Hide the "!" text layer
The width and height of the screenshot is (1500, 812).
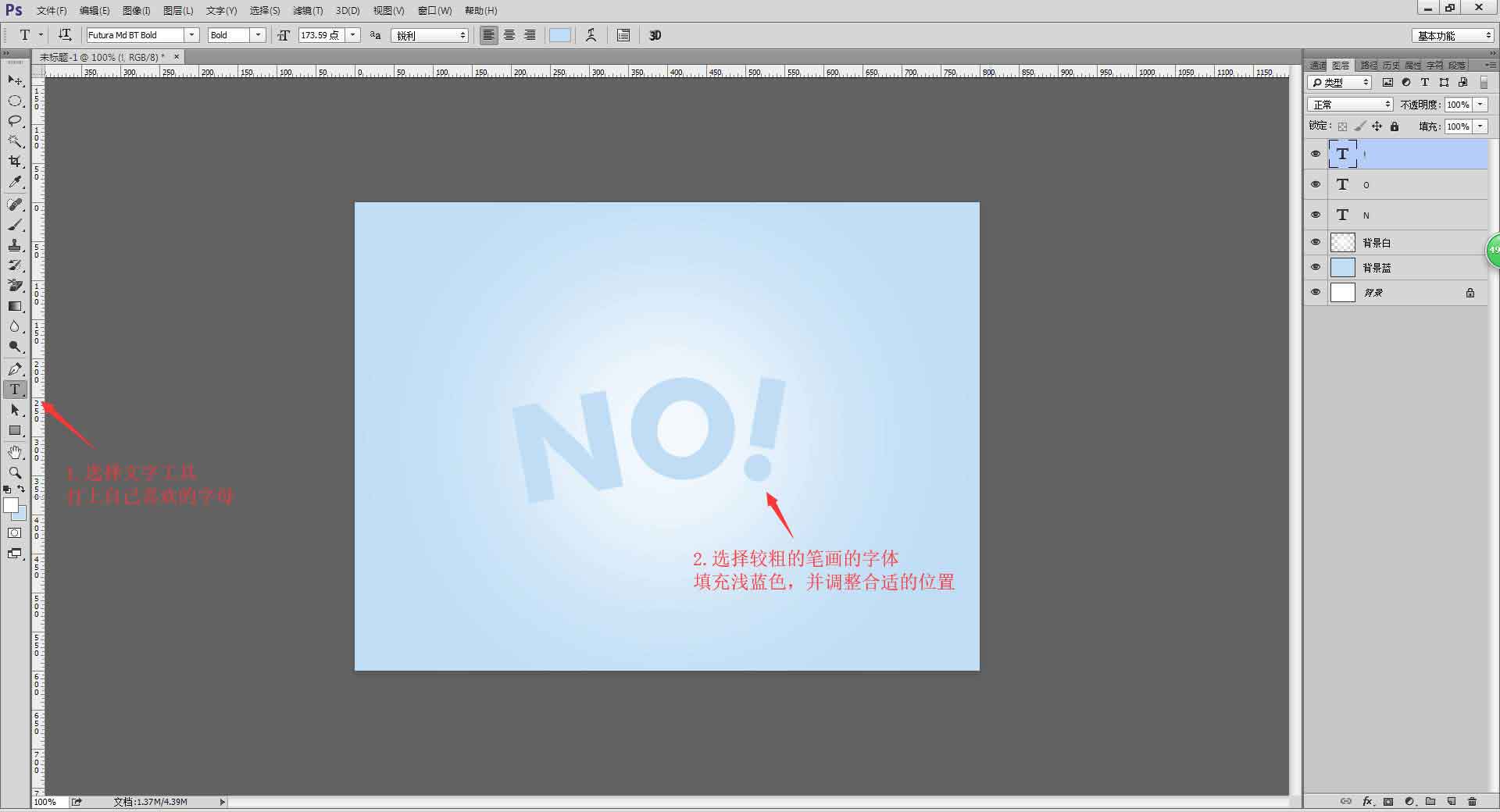click(1316, 154)
